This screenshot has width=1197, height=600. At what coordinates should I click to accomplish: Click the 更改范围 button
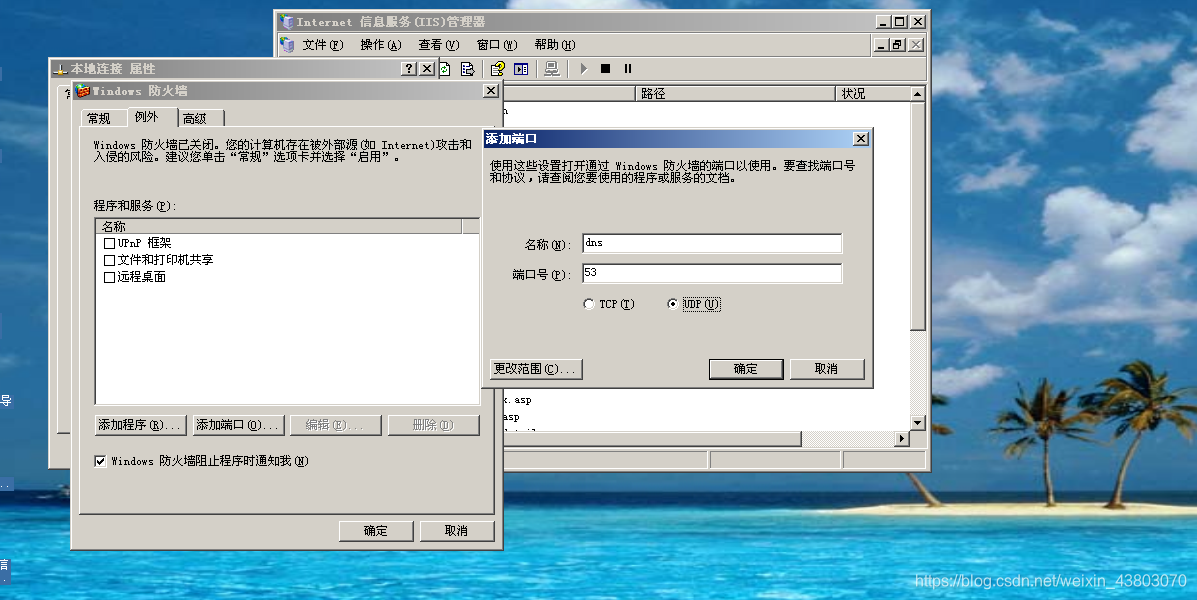[536, 369]
